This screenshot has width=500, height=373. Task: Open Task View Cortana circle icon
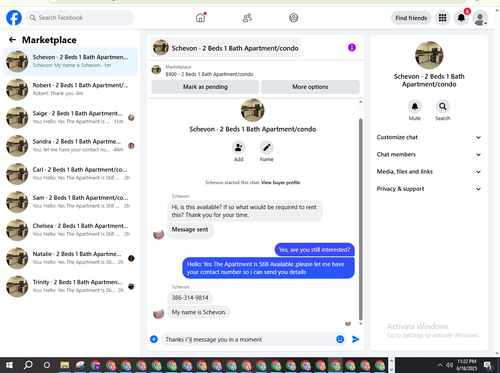(47, 365)
